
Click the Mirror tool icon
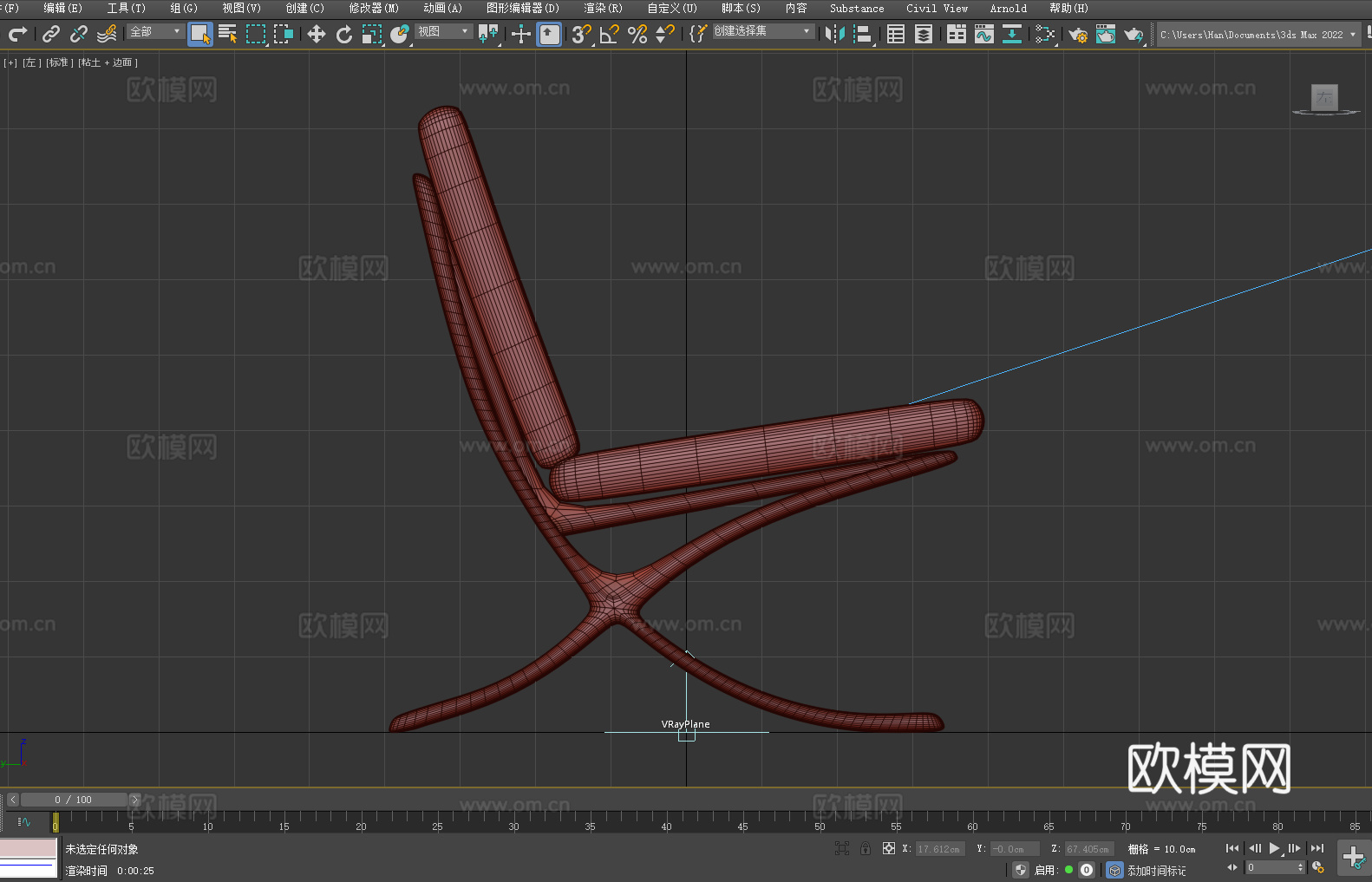835,34
